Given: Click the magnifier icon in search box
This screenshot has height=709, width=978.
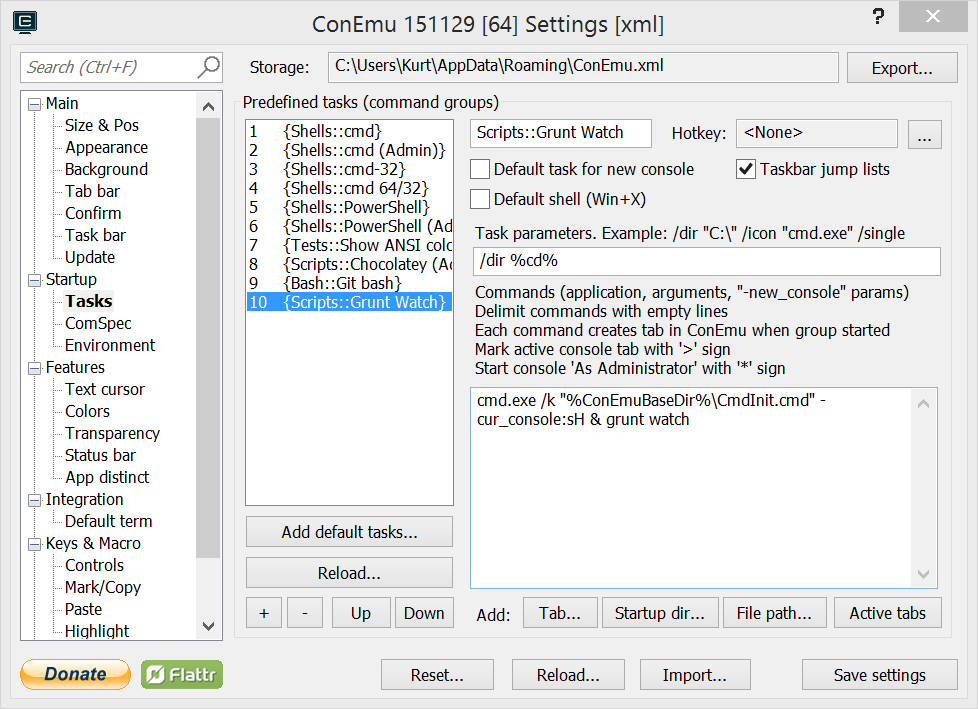Looking at the screenshot, I should 208,67.
